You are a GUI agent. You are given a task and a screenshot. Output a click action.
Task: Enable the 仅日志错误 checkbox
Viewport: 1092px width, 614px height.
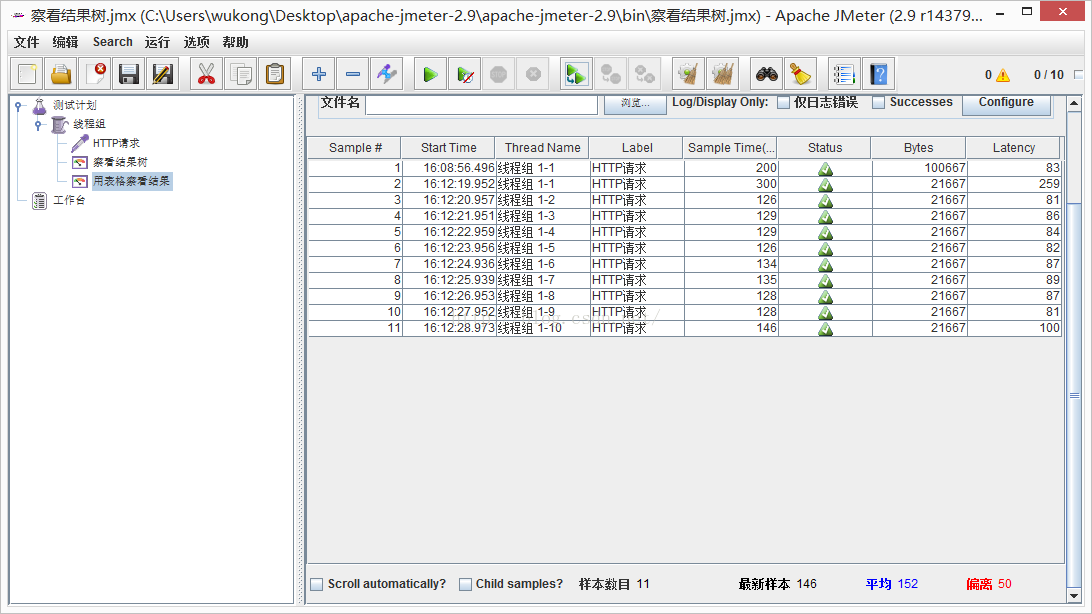[783, 102]
